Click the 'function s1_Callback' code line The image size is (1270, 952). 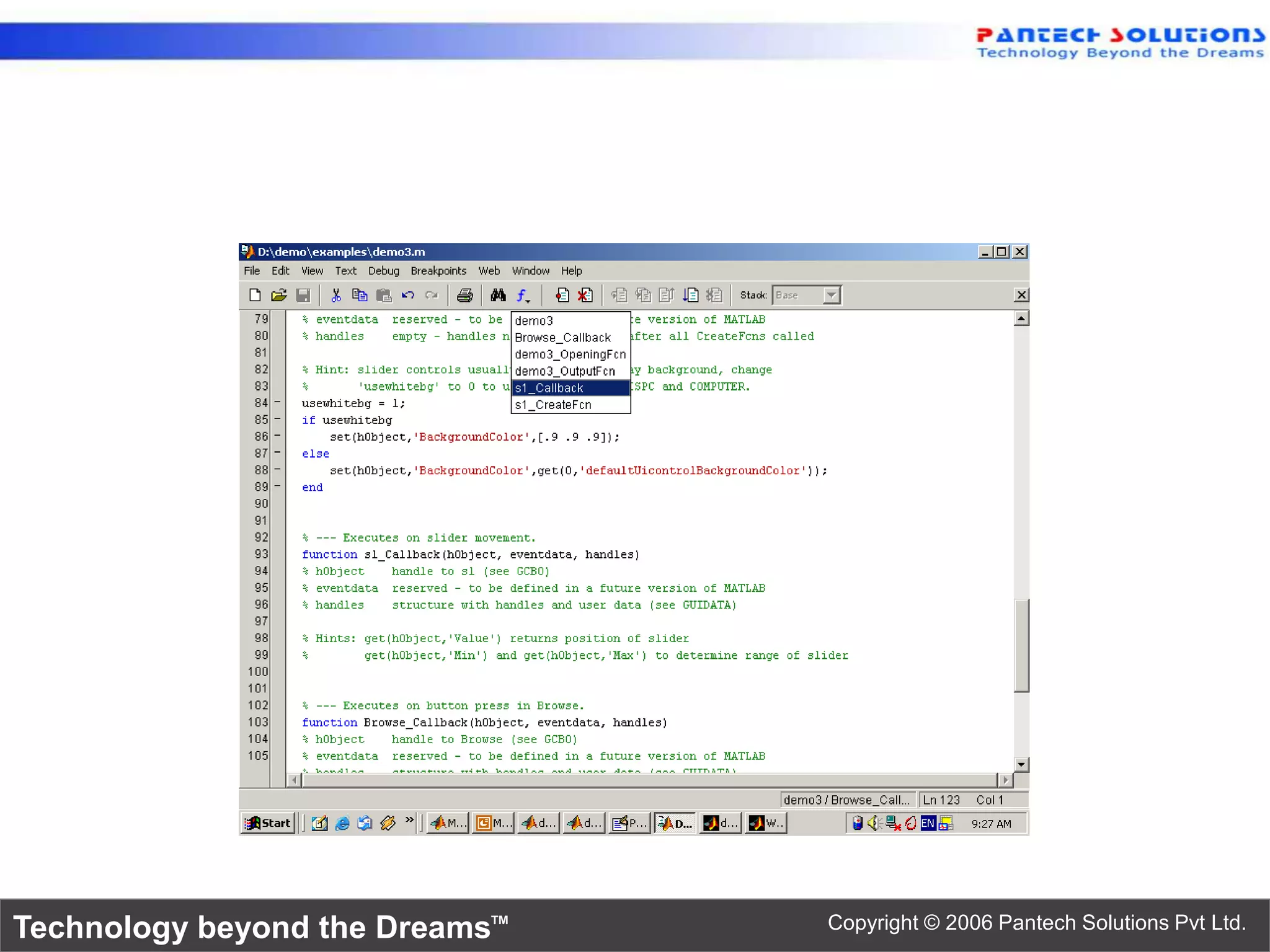click(471, 554)
